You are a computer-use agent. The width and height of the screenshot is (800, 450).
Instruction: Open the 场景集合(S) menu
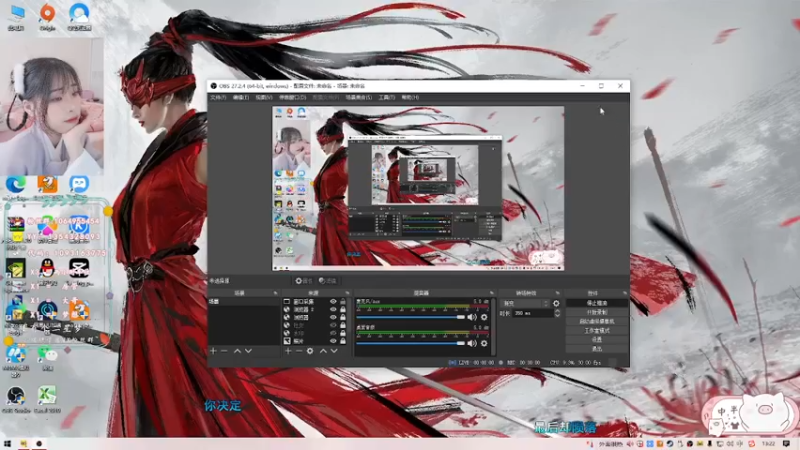(x=359, y=97)
